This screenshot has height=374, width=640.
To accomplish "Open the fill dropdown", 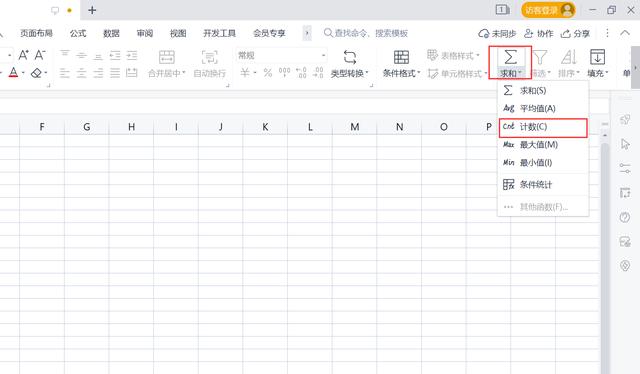I will coord(598,64).
